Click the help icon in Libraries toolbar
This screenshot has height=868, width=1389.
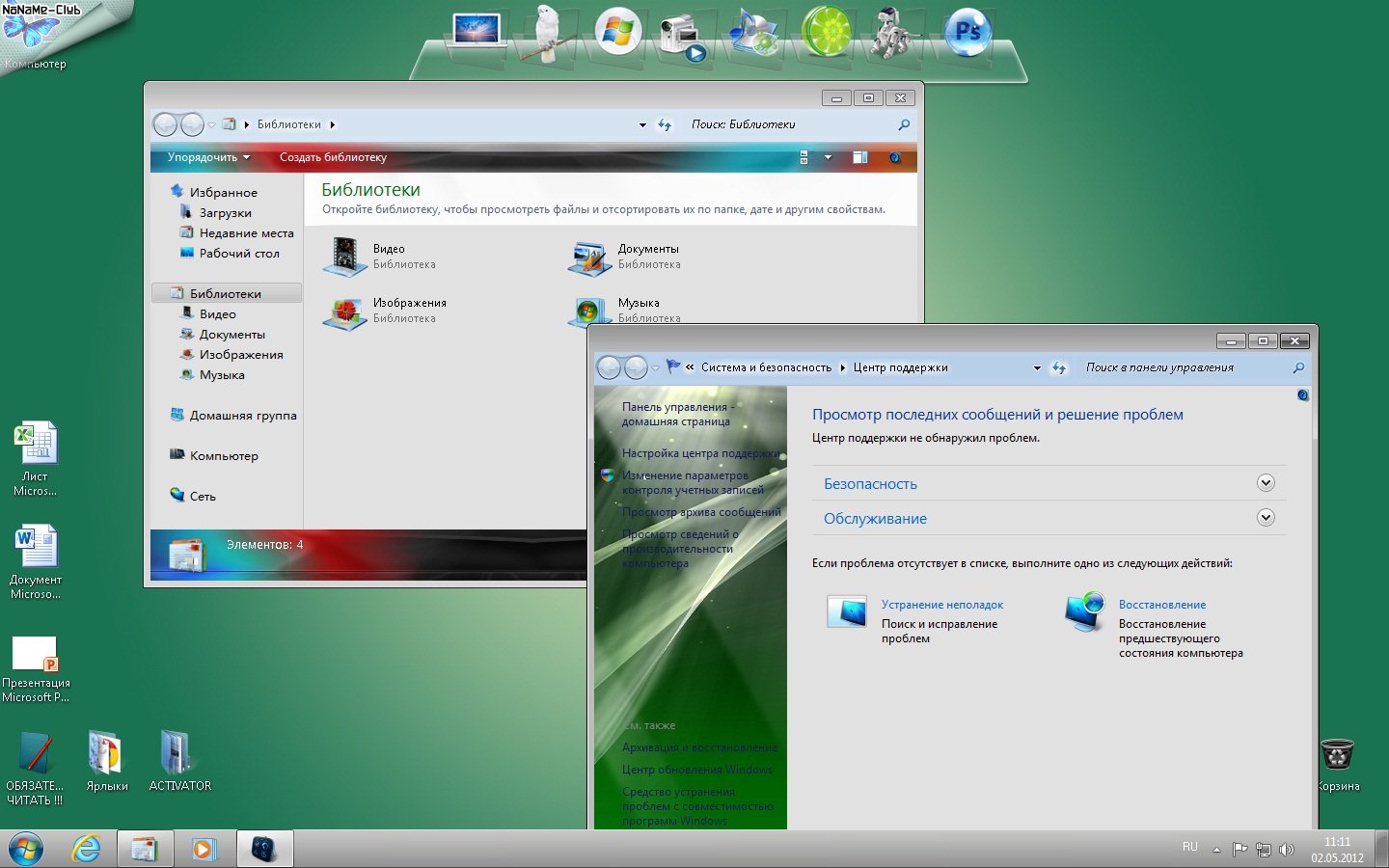tap(895, 157)
